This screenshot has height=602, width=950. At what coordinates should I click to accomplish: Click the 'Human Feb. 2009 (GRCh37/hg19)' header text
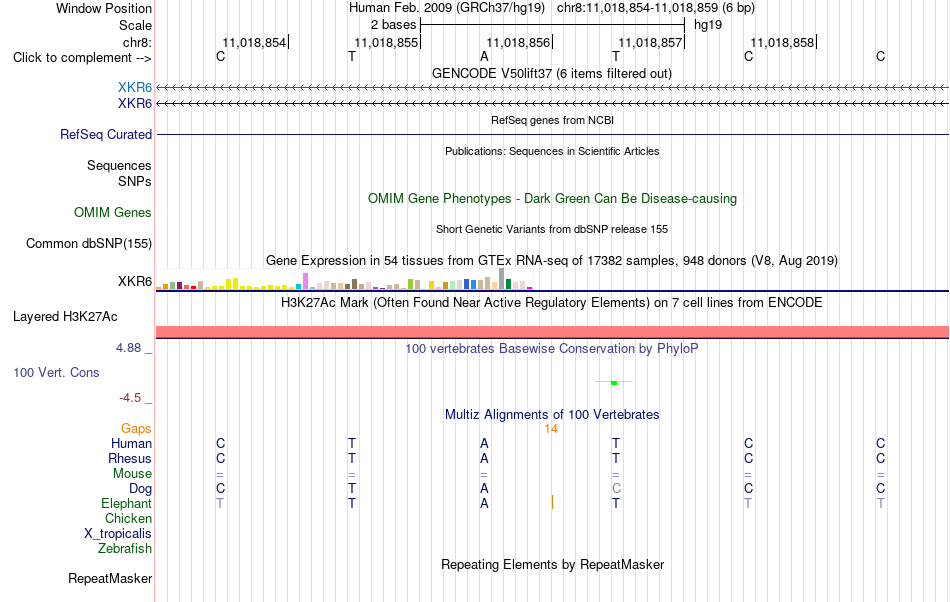coord(447,8)
